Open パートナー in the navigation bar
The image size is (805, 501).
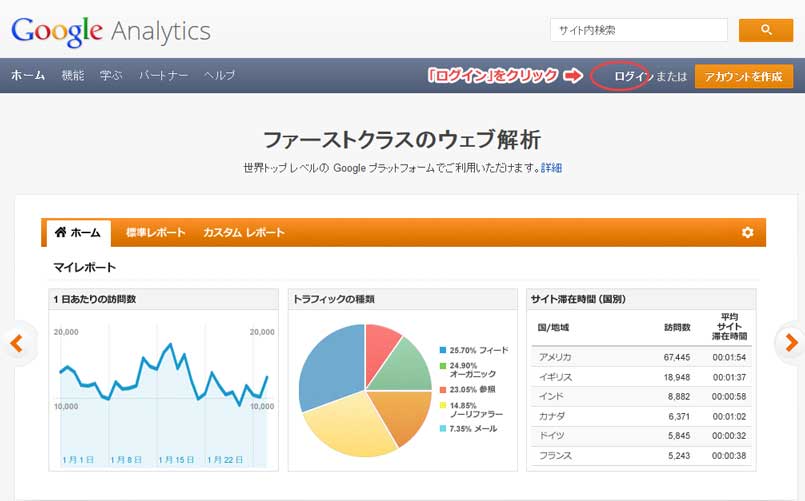(163, 75)
